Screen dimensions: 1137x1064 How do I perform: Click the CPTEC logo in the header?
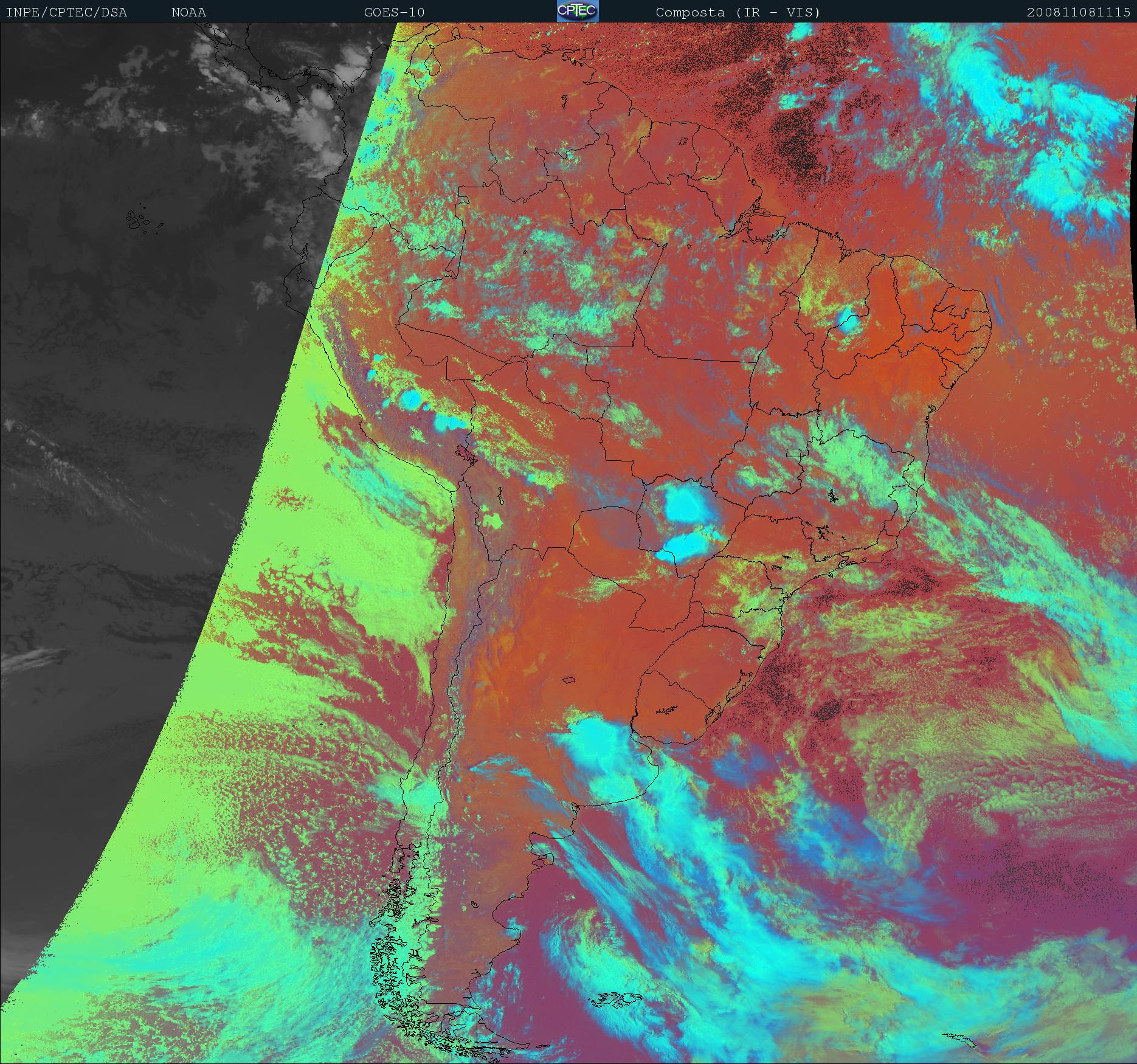tap(577, 12)
